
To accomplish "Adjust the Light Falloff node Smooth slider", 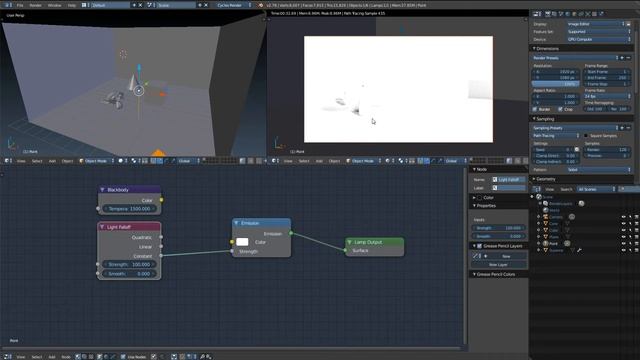I will [129, 274].
